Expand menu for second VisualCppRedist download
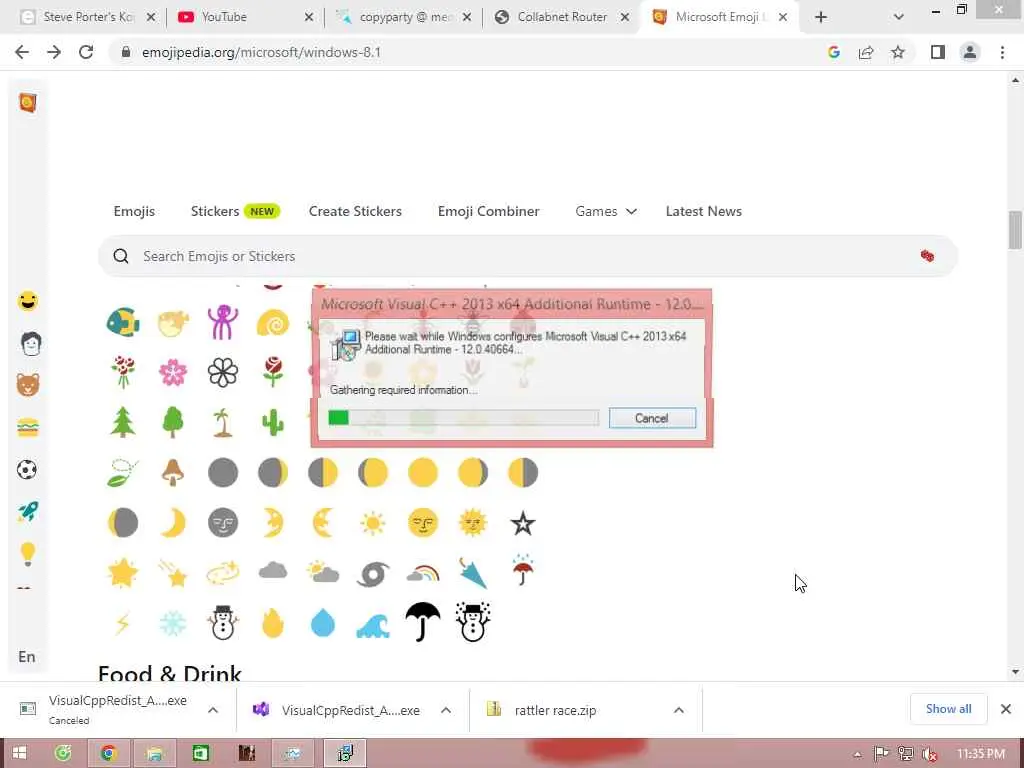The width and height of the screenshot is (1024, 768). pos(446,710)
